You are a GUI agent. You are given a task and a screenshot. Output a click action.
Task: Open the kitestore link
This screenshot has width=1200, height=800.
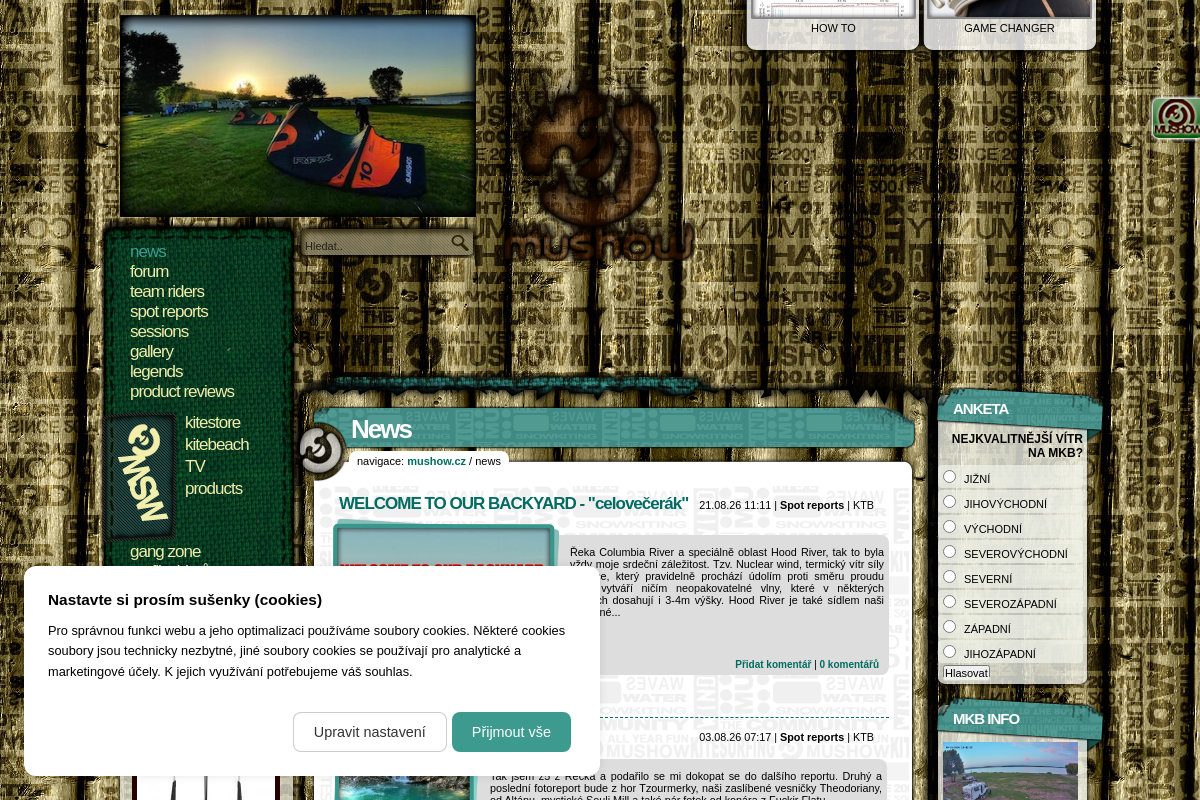pyautogui.click(x=213, y=423)
